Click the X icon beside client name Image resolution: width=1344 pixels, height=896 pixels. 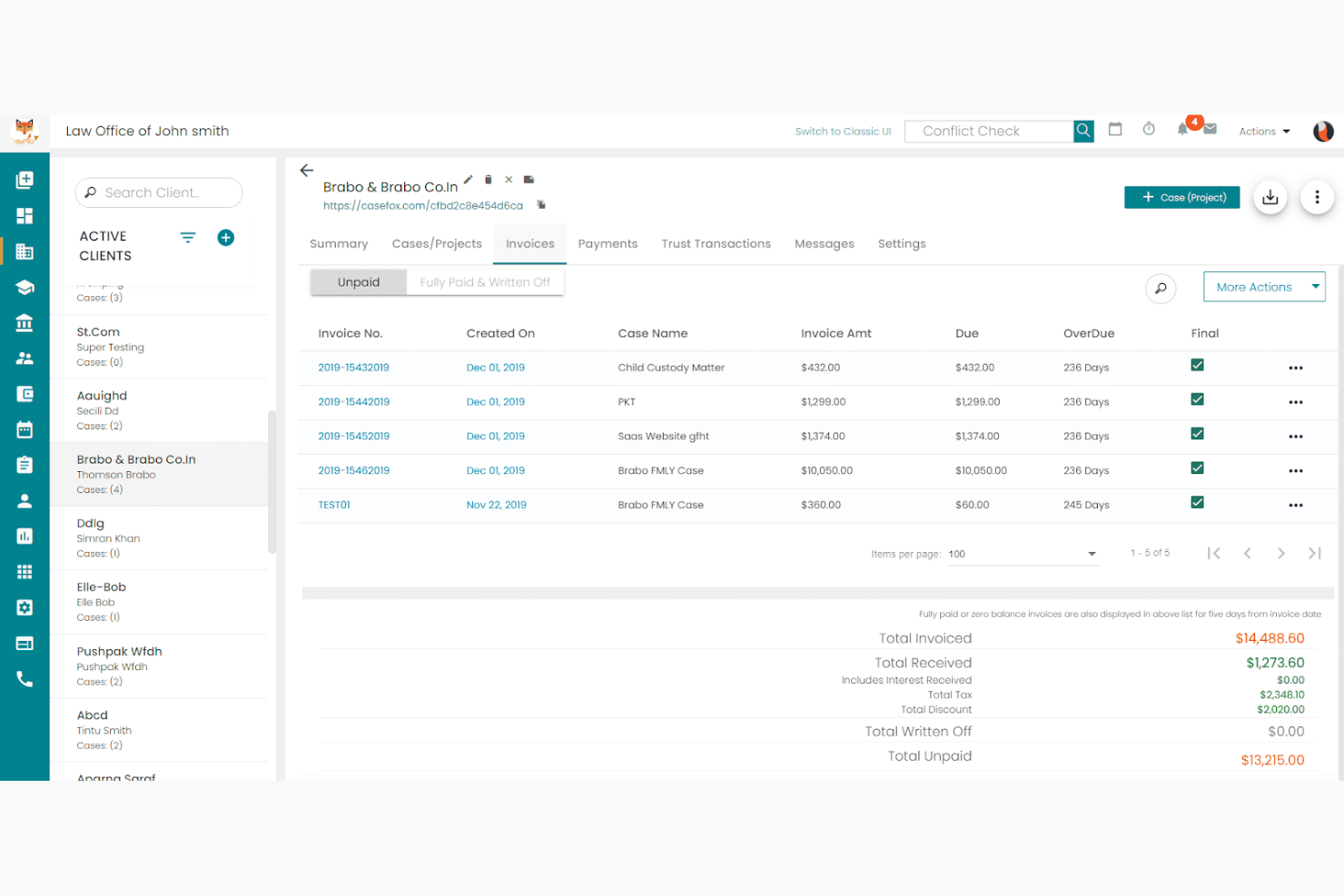509,180
